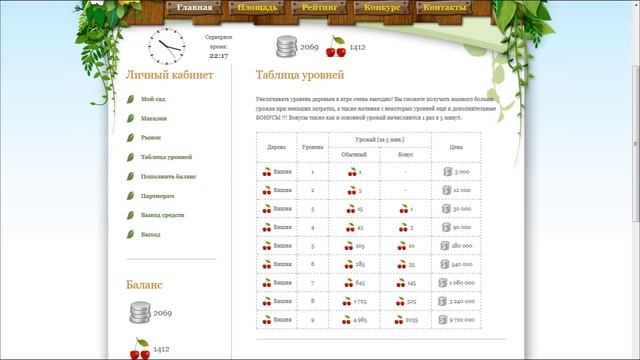Click the Выход logout link
The image size is (640, 360).
pos(151,235)
